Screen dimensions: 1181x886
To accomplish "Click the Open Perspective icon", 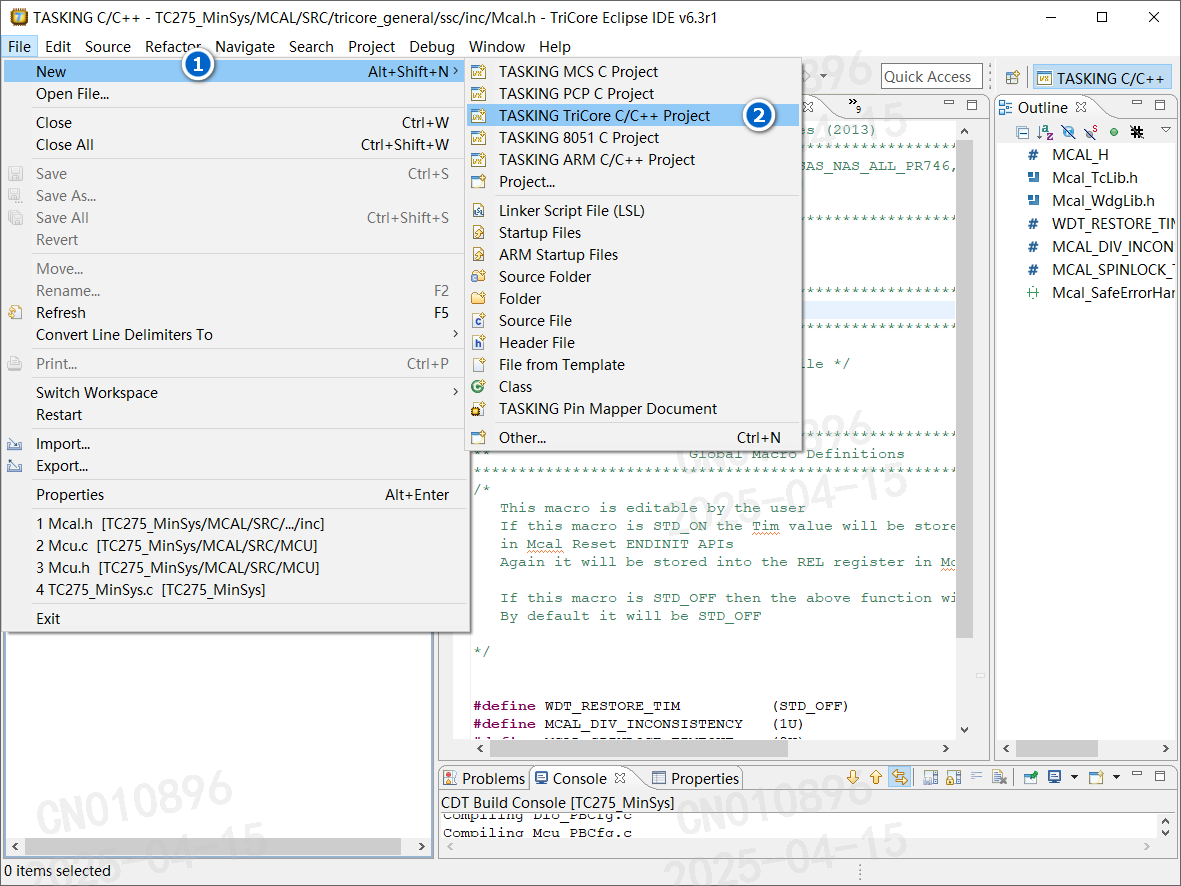I will [1012, 78].
